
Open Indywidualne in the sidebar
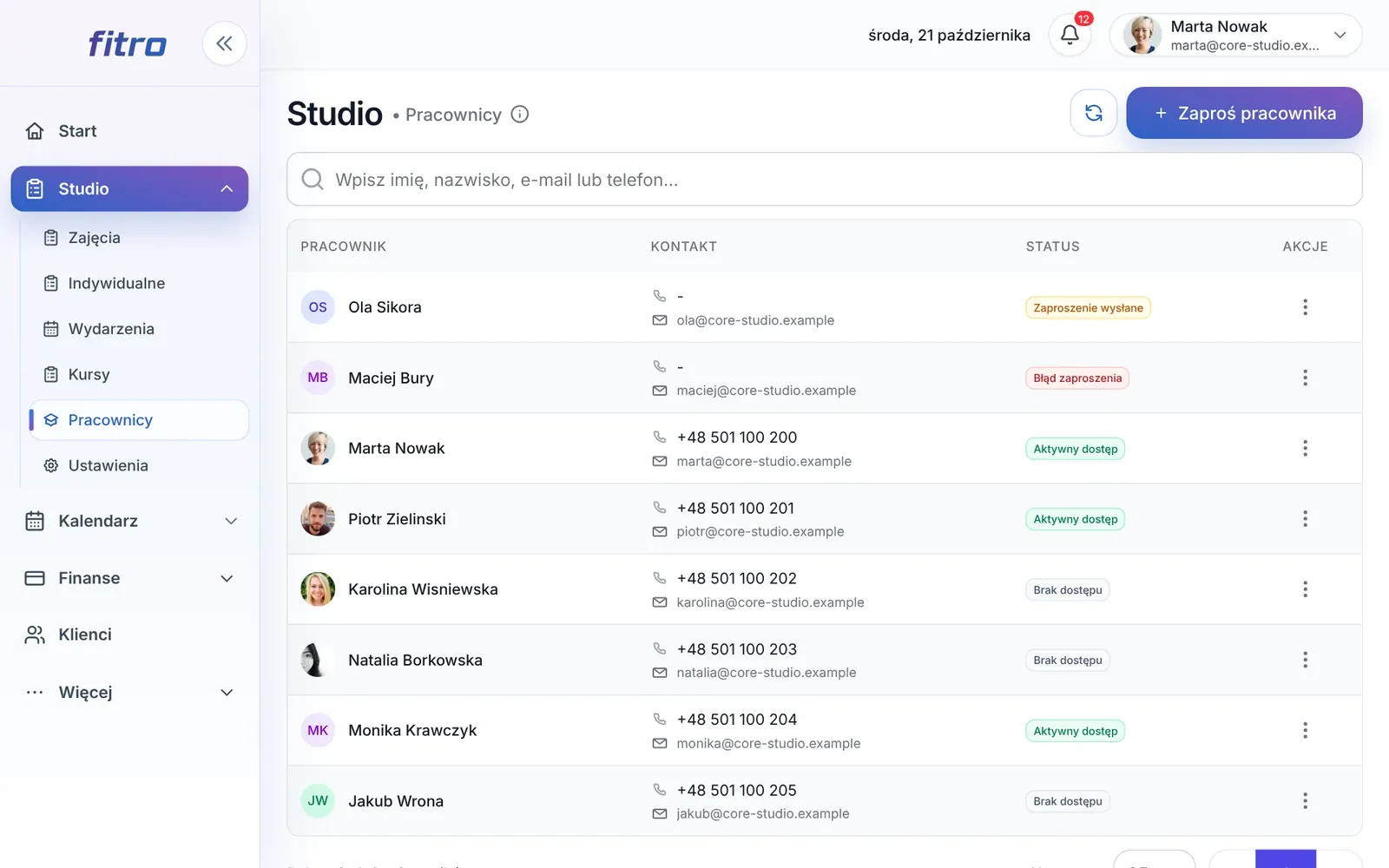click(x=139, y=283)
